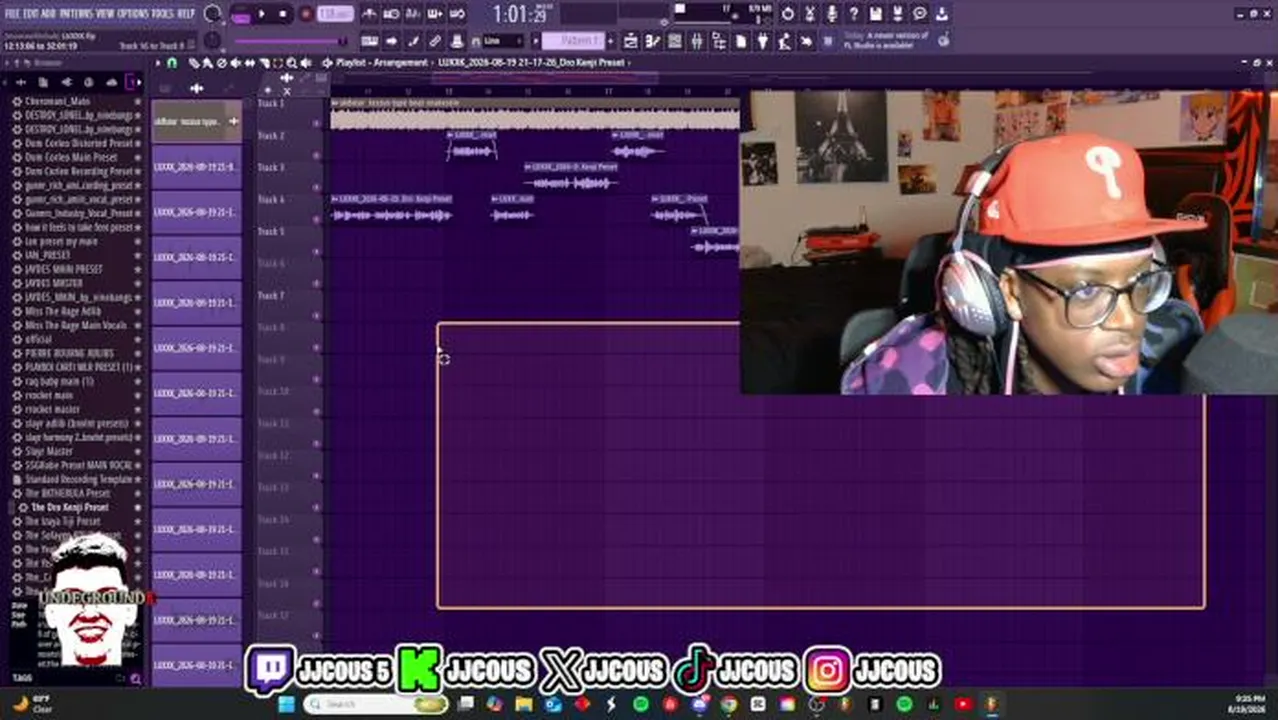Select The Dro Kenji Preset in browser
The height and width of the screenshot is (720, 1278).
click(68, 507)
